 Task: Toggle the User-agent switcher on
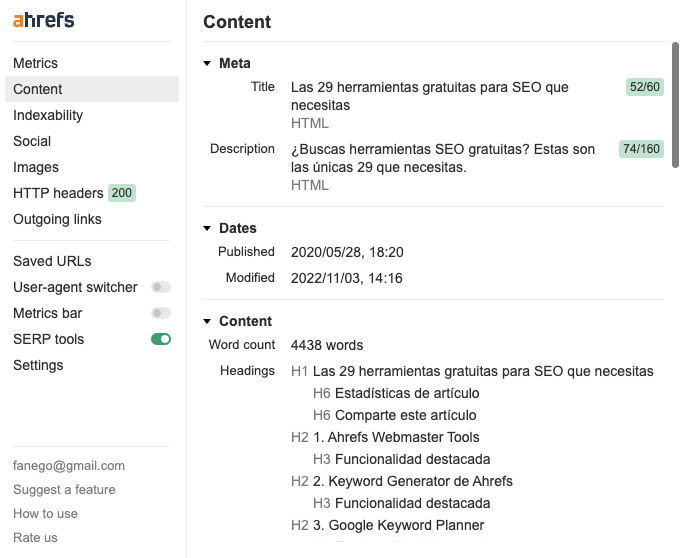[161, 287]
